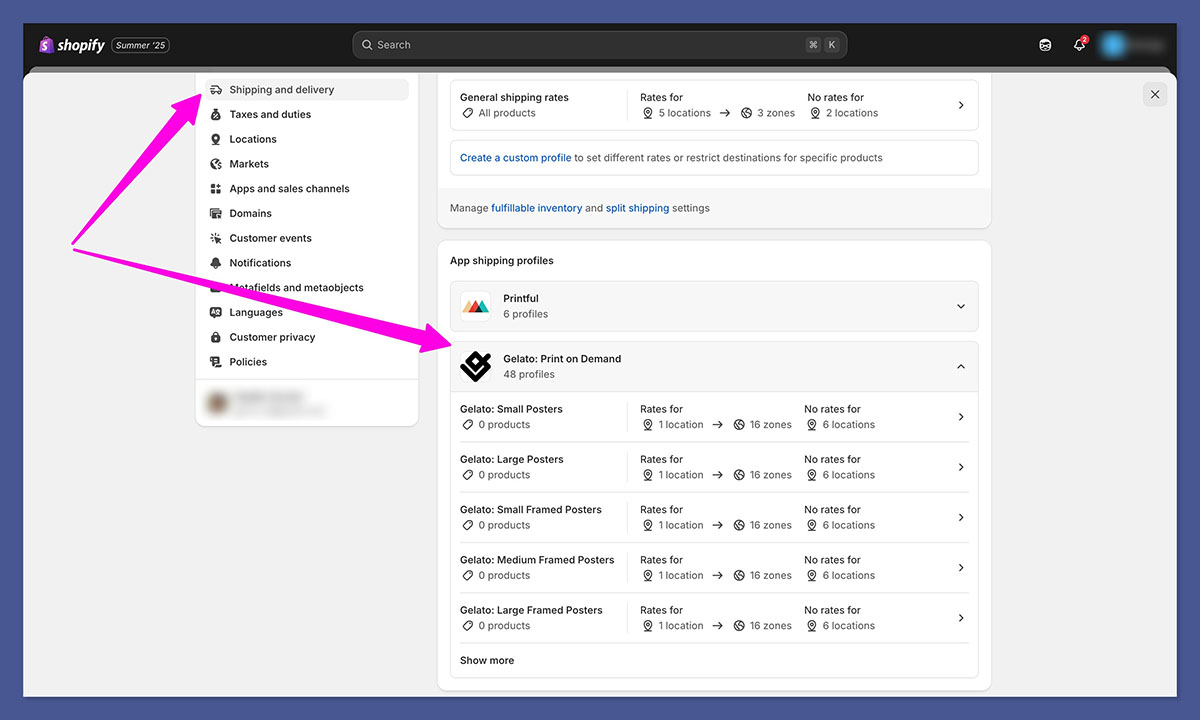Screen dimensions: 1200x720
Task: Click the Shopify logo in the header
Action: [71, 45]
